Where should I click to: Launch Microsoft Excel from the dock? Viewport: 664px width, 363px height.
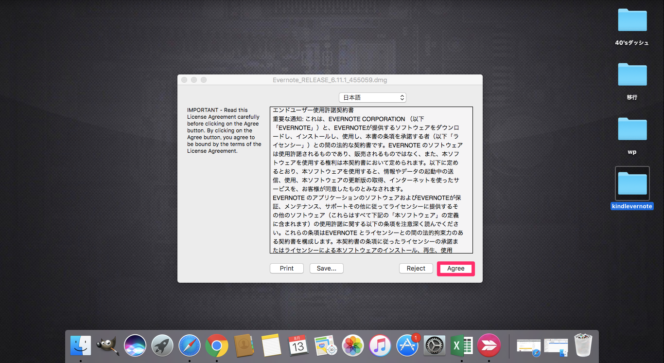(462, 345)
